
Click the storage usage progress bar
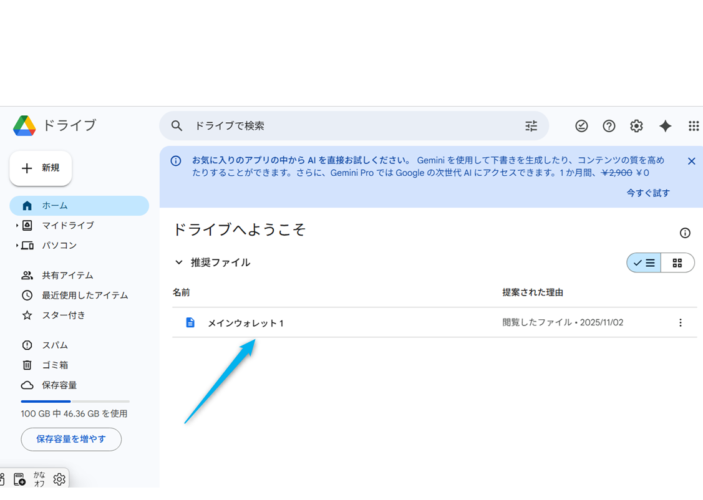pos(75,401)
